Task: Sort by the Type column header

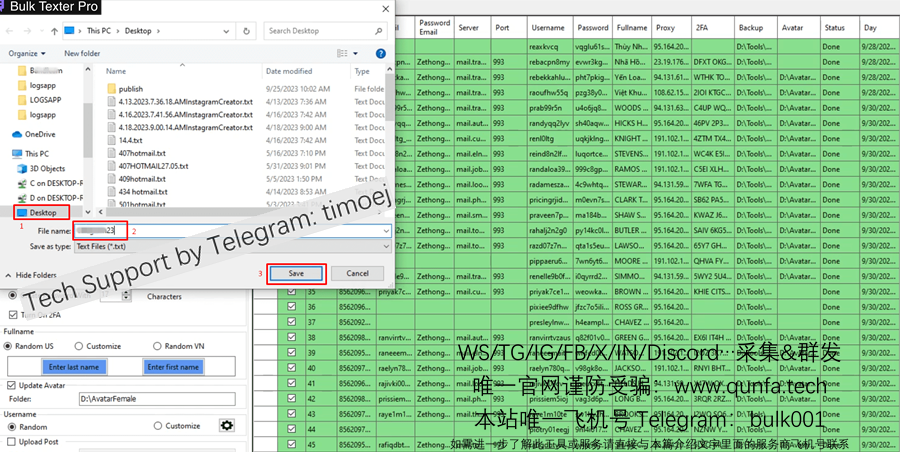Action: [x=362, y=71]
